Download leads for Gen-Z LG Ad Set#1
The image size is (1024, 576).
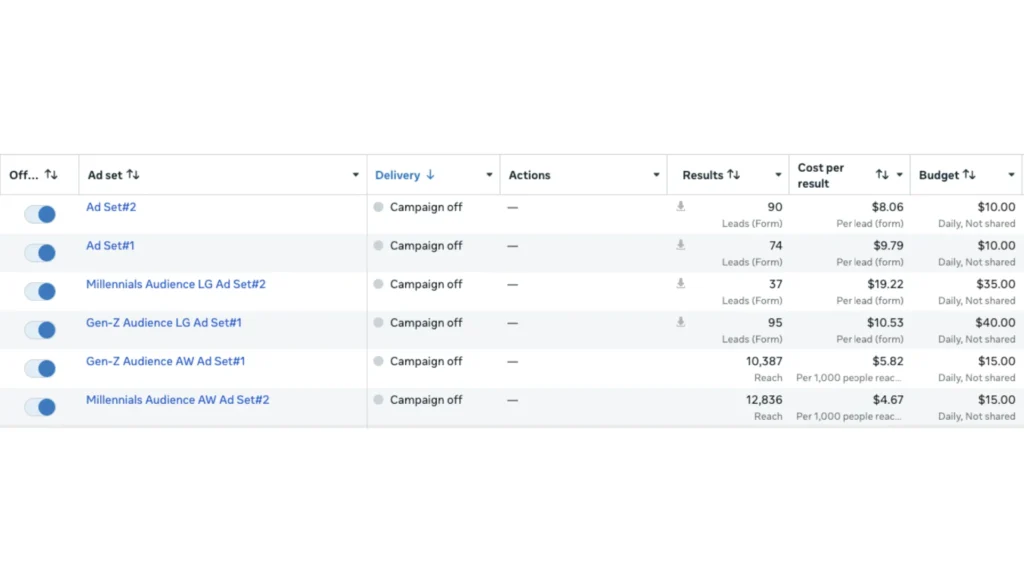[680, 322]
